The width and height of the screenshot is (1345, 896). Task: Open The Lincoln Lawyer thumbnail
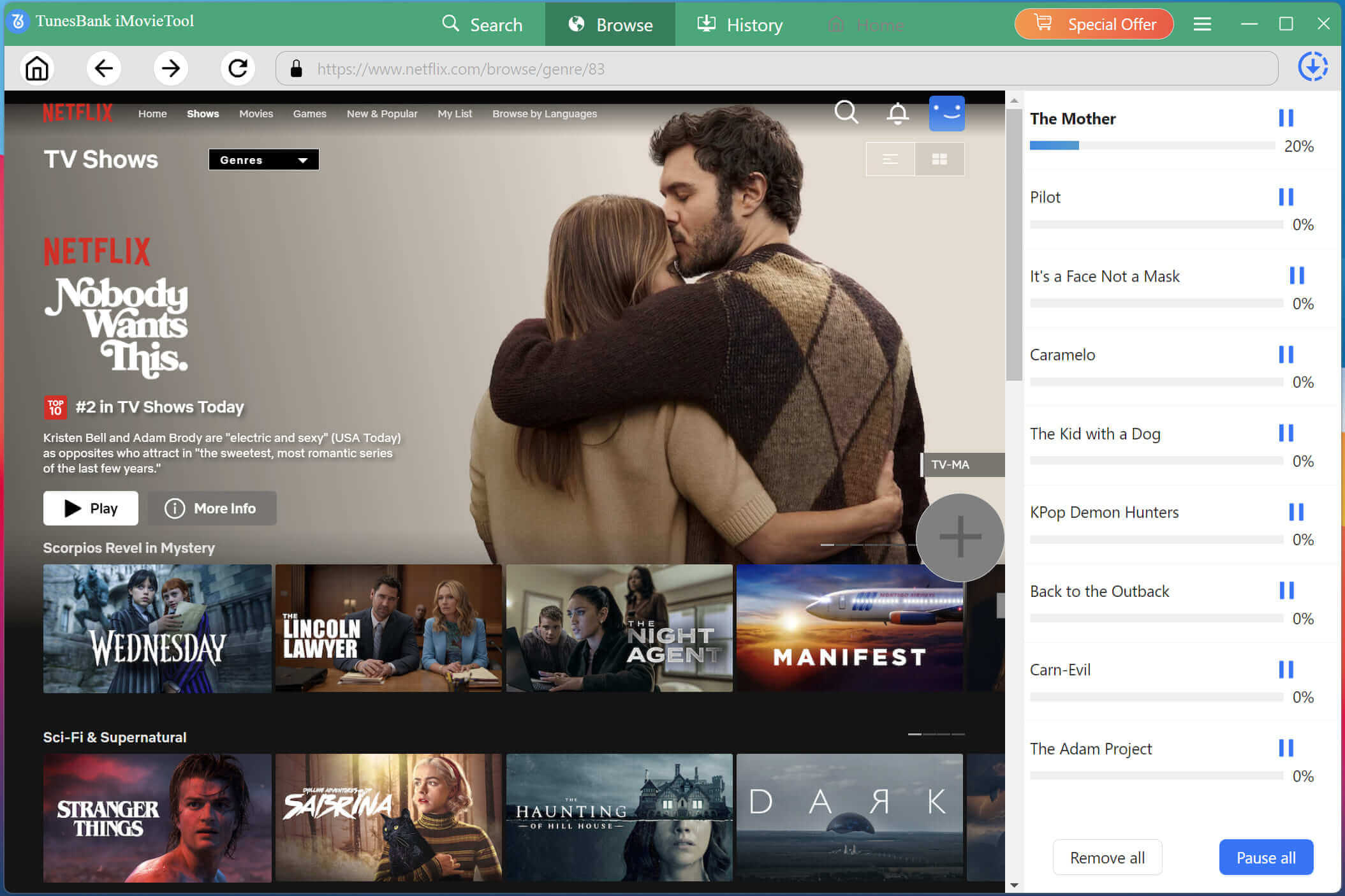[388, 628]
